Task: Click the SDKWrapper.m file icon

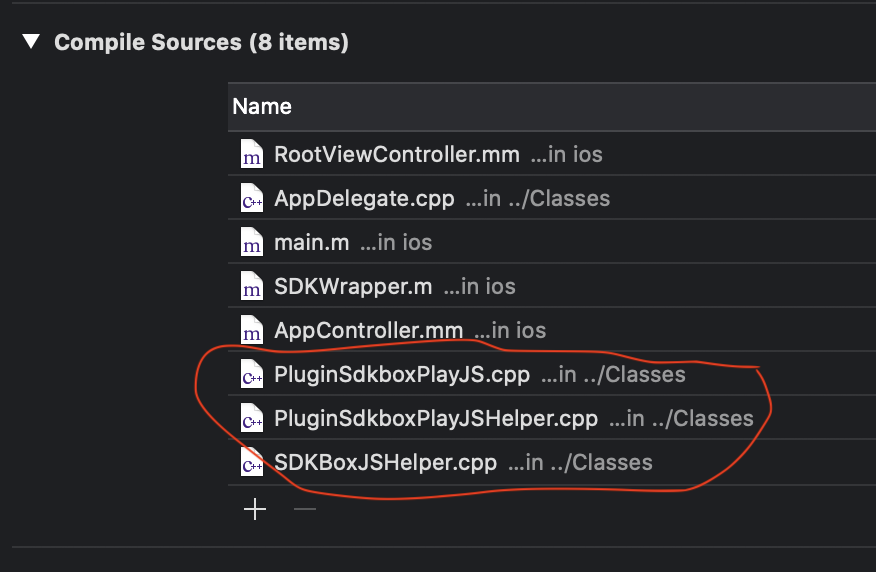Action: [251, 287]
